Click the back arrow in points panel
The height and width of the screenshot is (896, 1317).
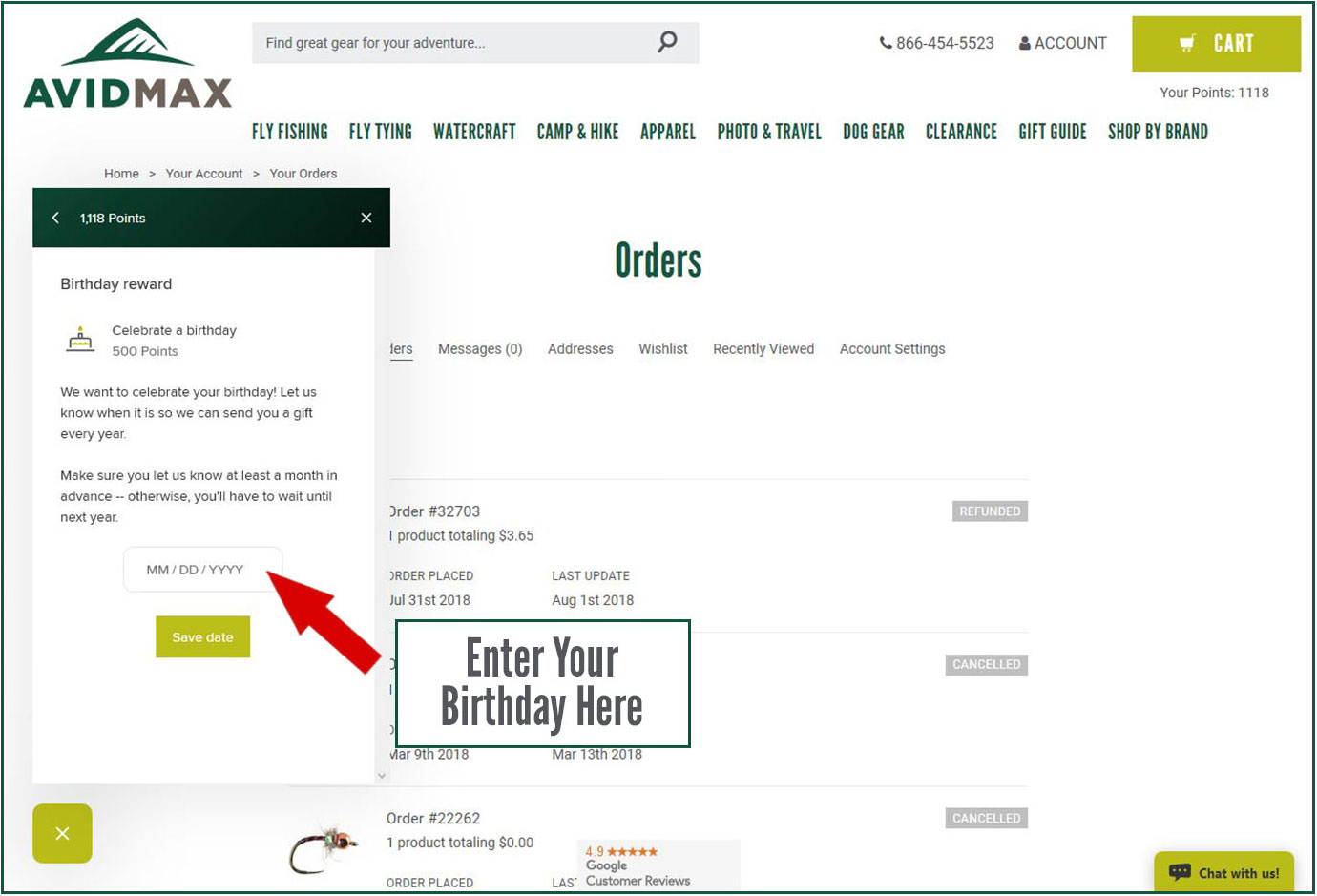(55, 218)
